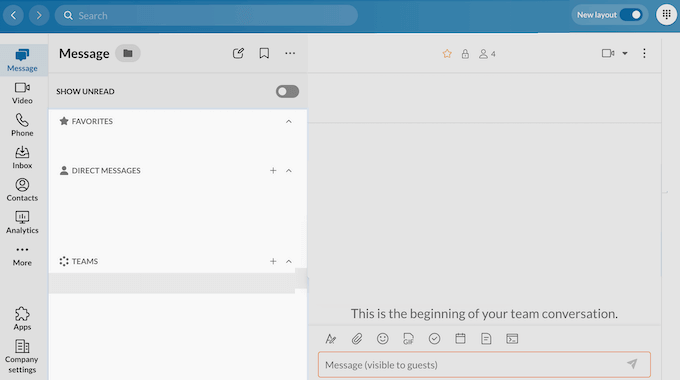Start a video call
Screen dimensions: 680x380
pos(608,53)
